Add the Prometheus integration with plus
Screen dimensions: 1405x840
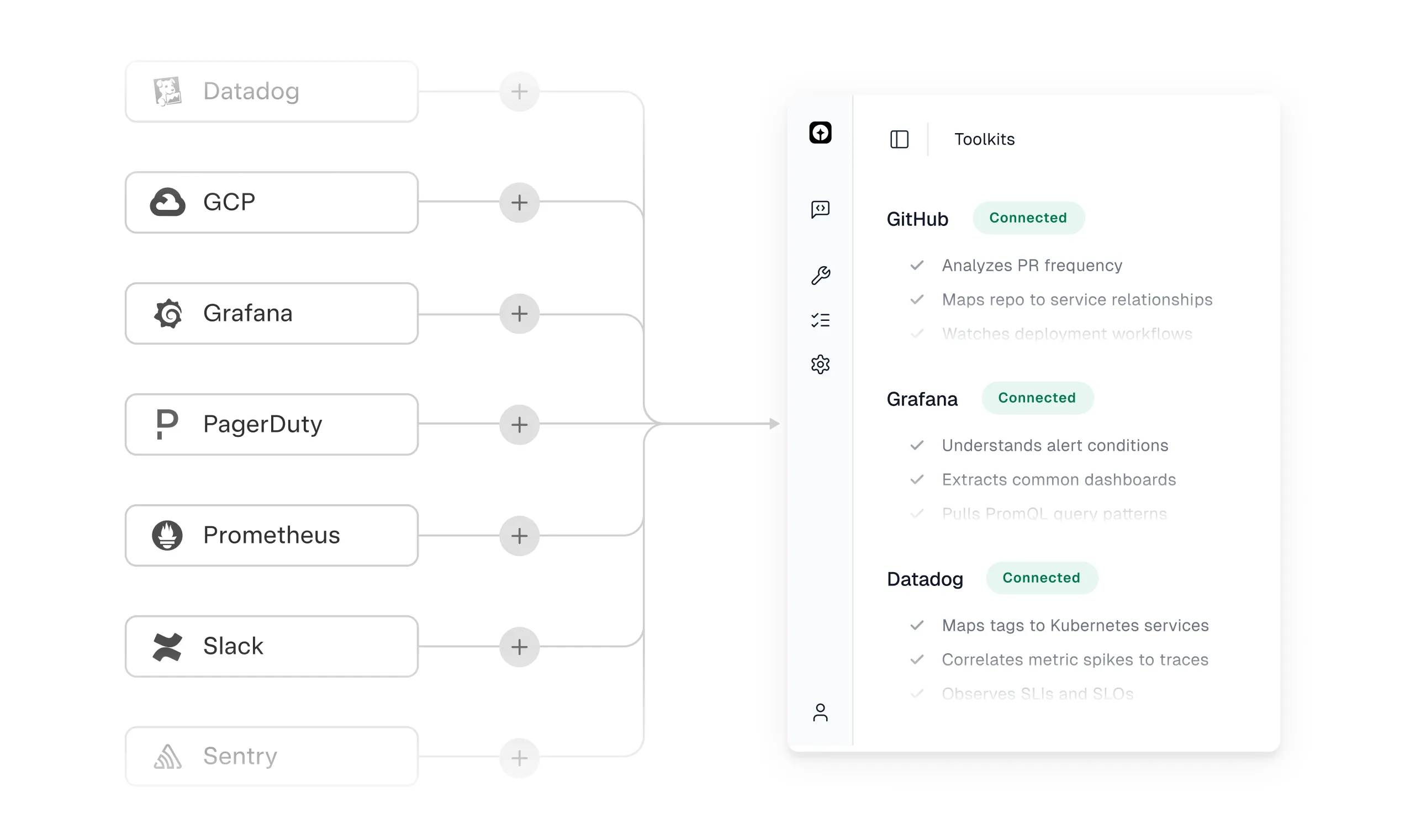[519, 536]
